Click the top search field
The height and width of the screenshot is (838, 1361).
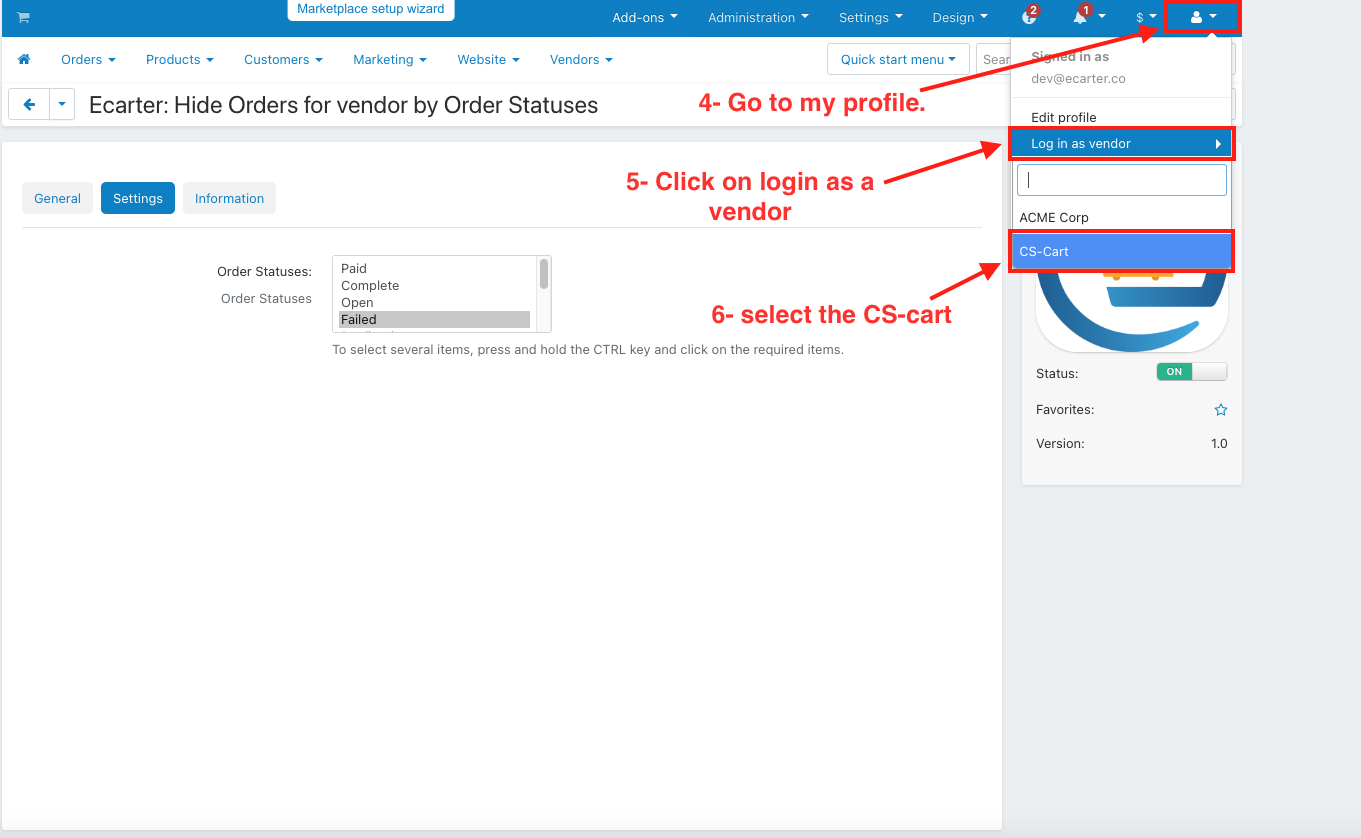coord(994,60)
